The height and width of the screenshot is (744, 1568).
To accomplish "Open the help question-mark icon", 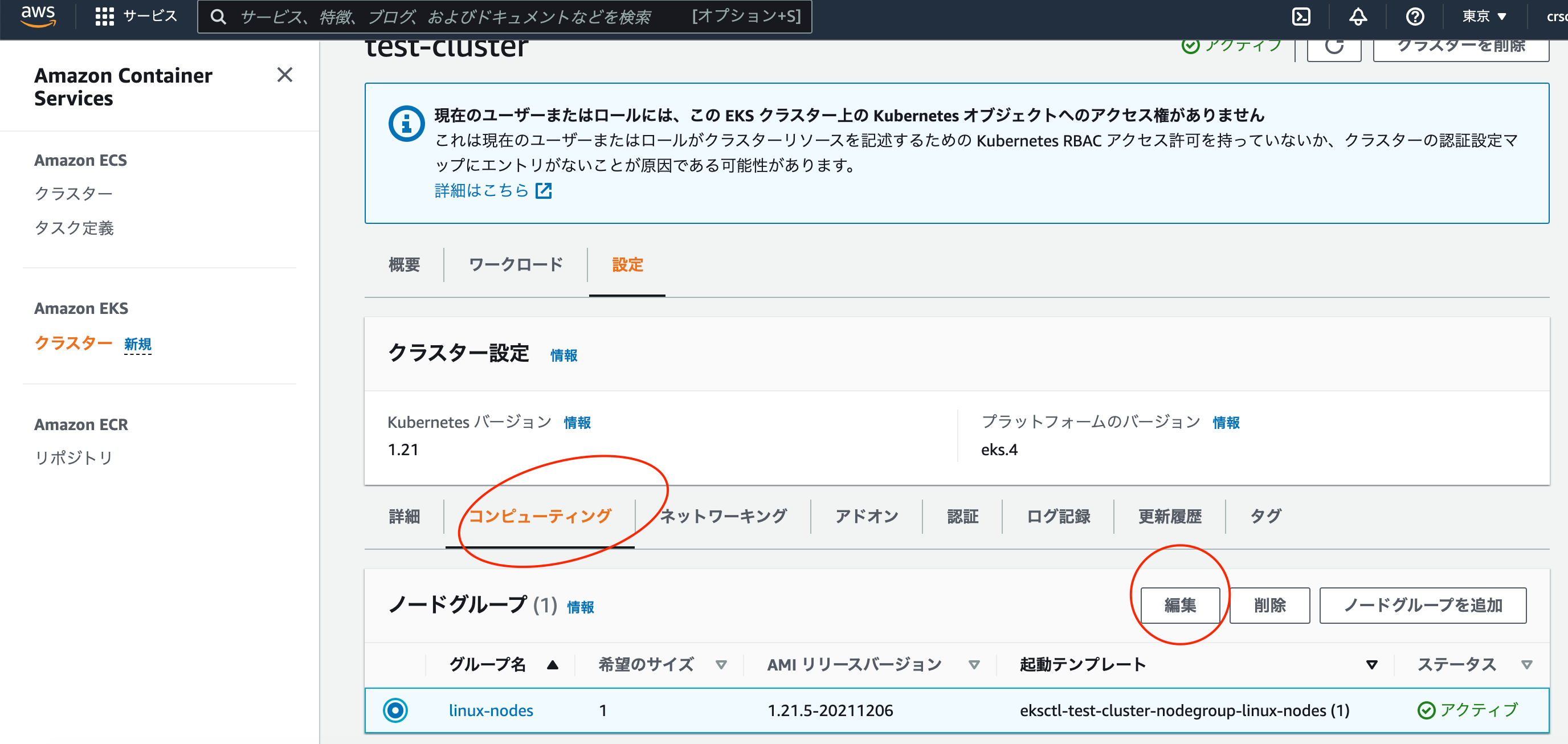I will [x=1415, y=17].
